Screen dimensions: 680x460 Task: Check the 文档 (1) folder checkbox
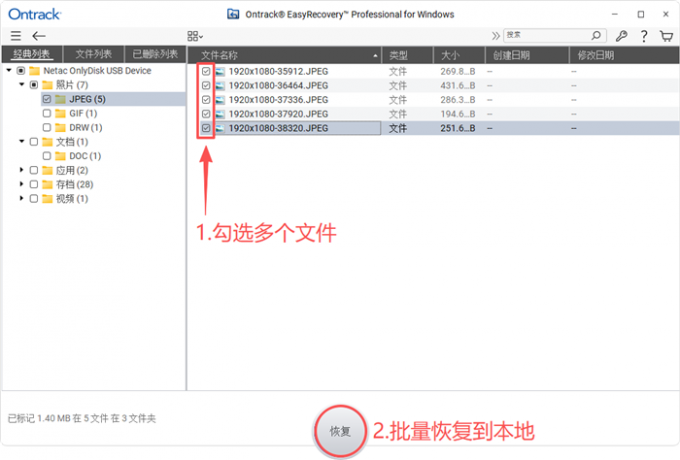coord(34,142)
